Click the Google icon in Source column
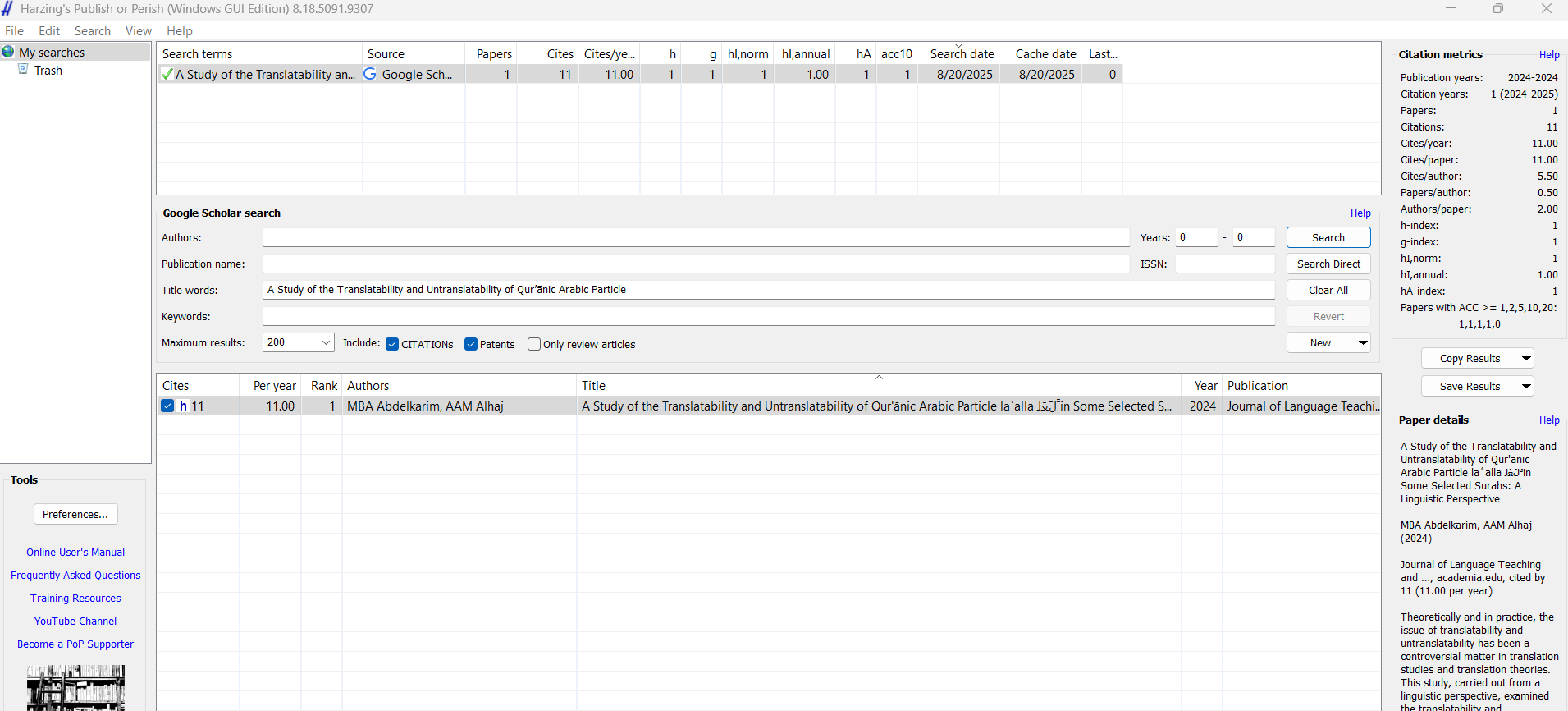The image size is (1568, 711). point(370,74)
